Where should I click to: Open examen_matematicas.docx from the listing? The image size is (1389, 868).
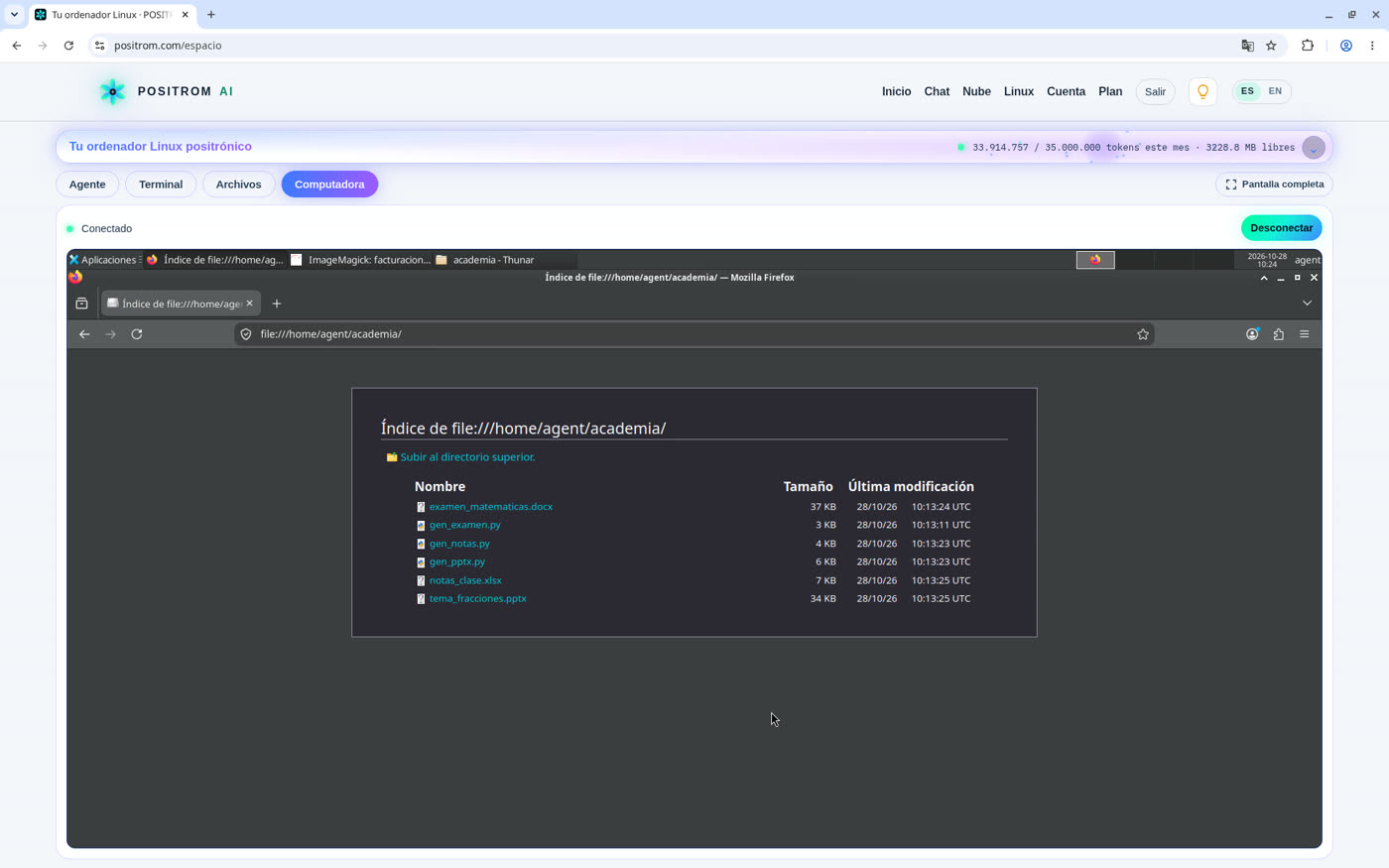coord(491,507)
